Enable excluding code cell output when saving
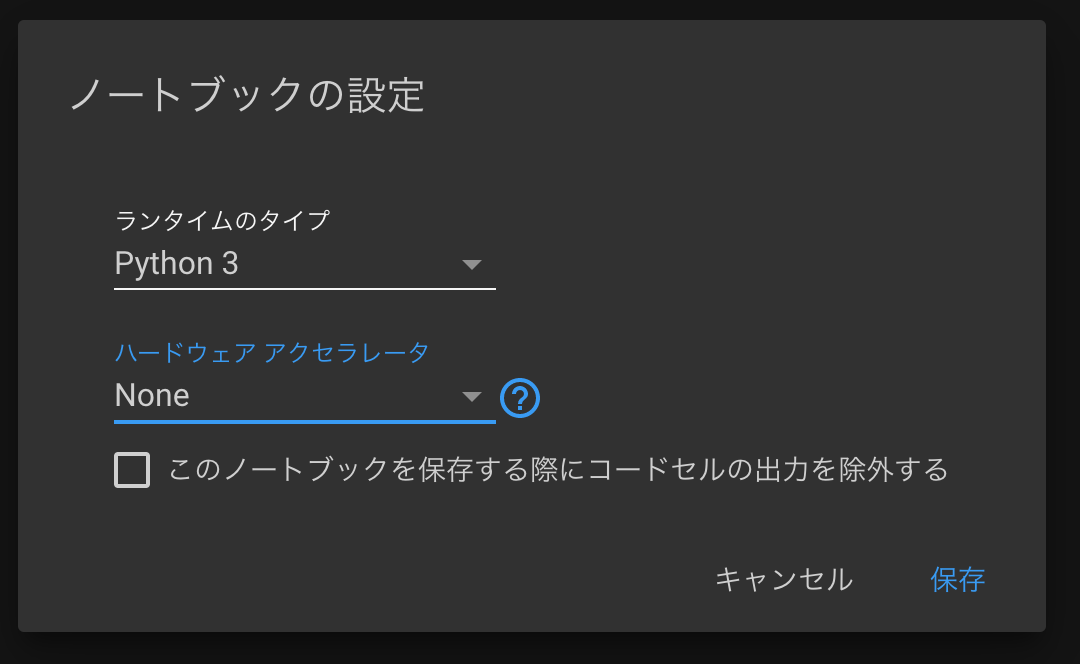Viewport: 1080px width, 664px height. pyautogui.click(x=131, y=469)
